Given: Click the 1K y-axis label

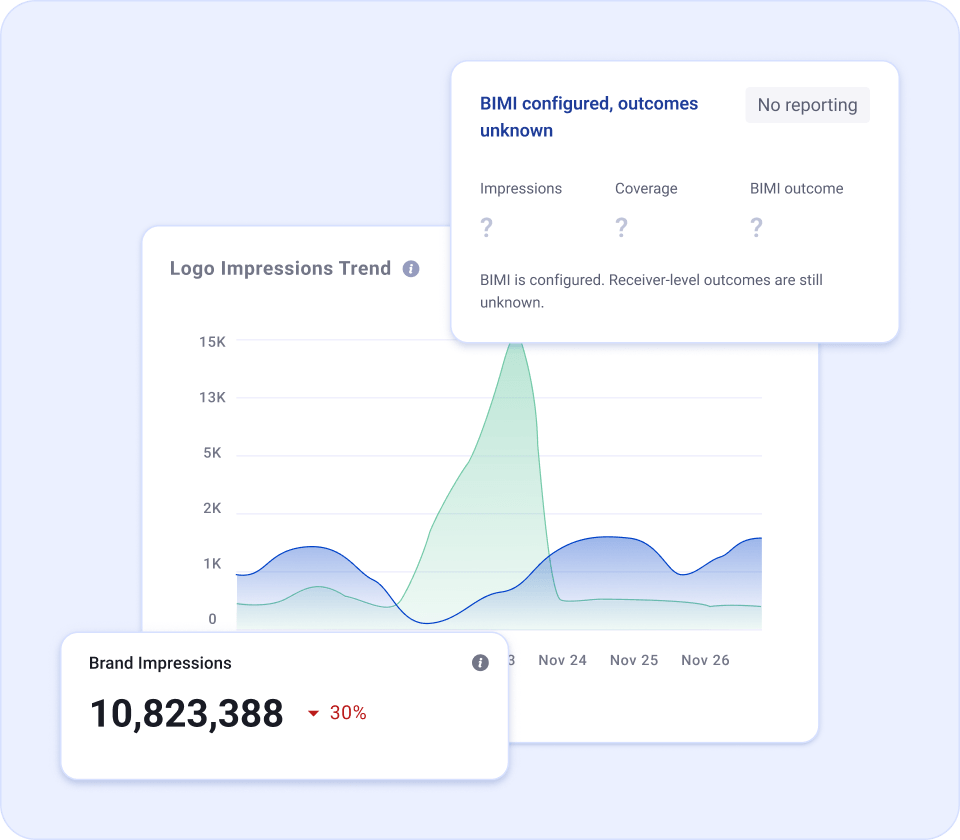Looking at the screenshot, I should 212,564.
